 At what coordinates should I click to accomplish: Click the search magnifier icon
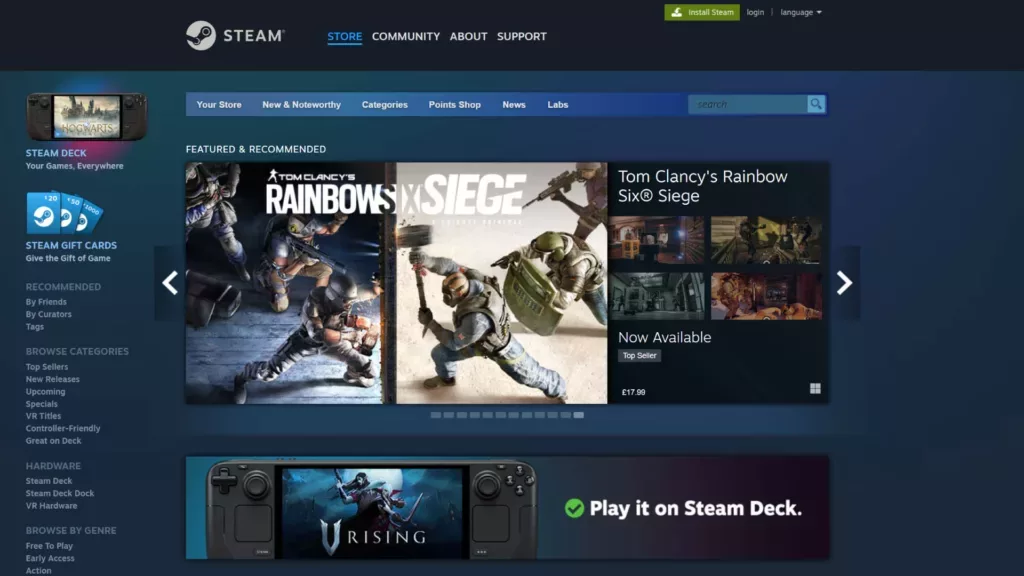pos(816,104)
